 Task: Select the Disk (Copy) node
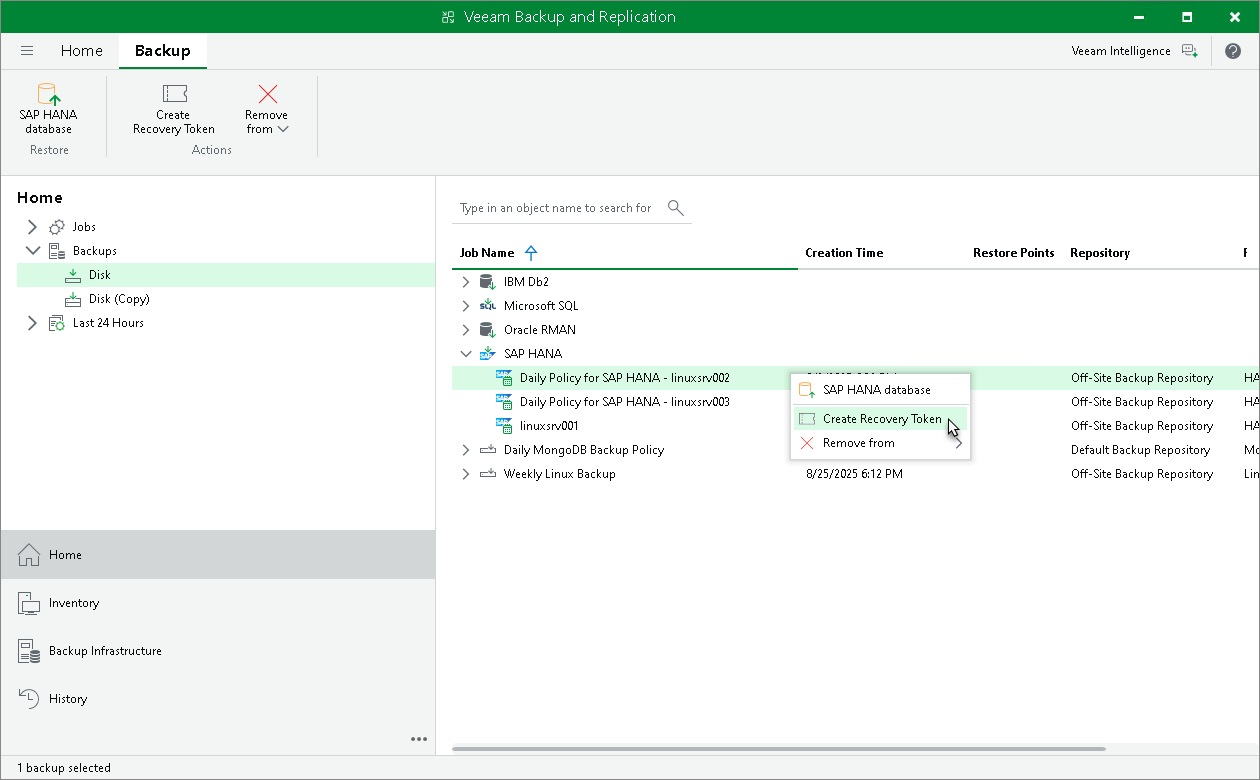tap(119, 299)
